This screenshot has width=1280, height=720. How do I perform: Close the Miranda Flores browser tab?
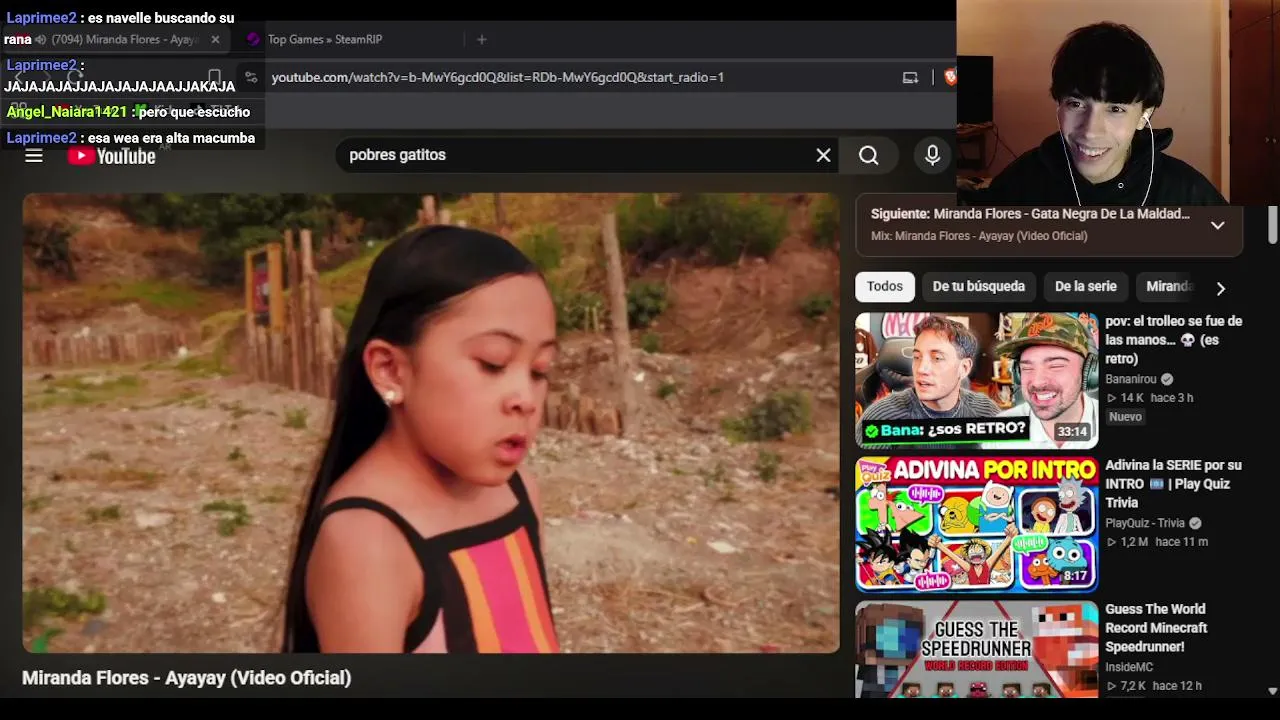[215, 39]
